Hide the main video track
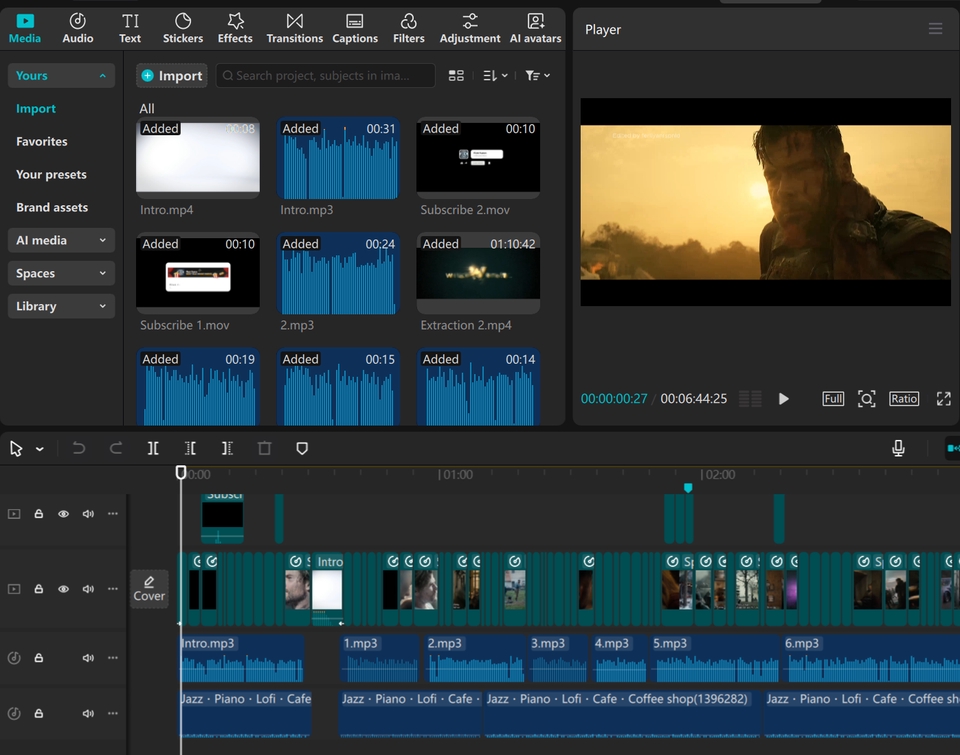Screen dimensions: 960x755 coord(63,589)
